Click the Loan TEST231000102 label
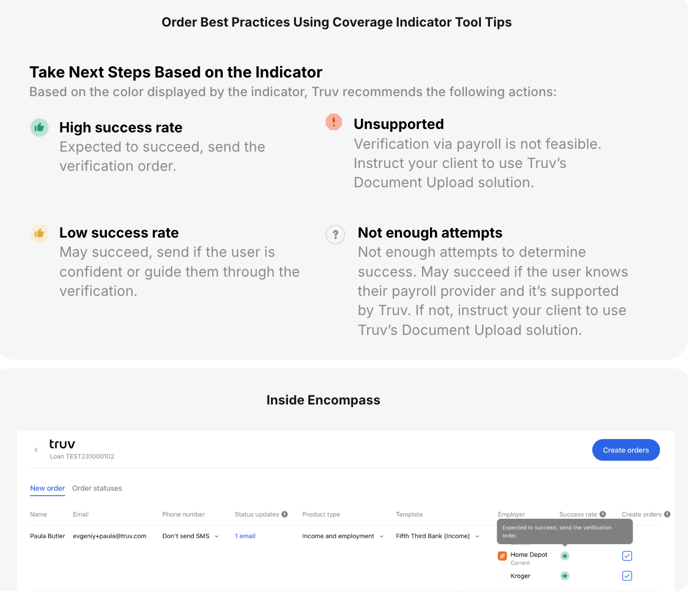The width and height of the screenshot is (688, 594). pyautogui.click(x=82, y=457)
